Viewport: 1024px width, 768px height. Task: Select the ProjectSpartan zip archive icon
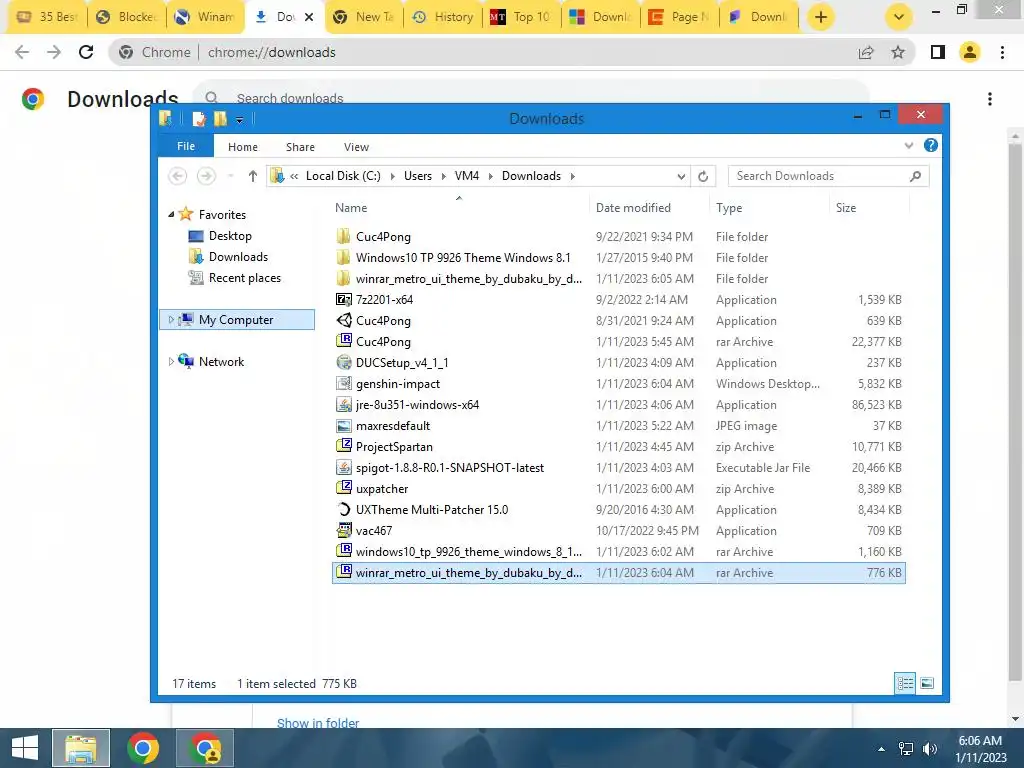344,446
